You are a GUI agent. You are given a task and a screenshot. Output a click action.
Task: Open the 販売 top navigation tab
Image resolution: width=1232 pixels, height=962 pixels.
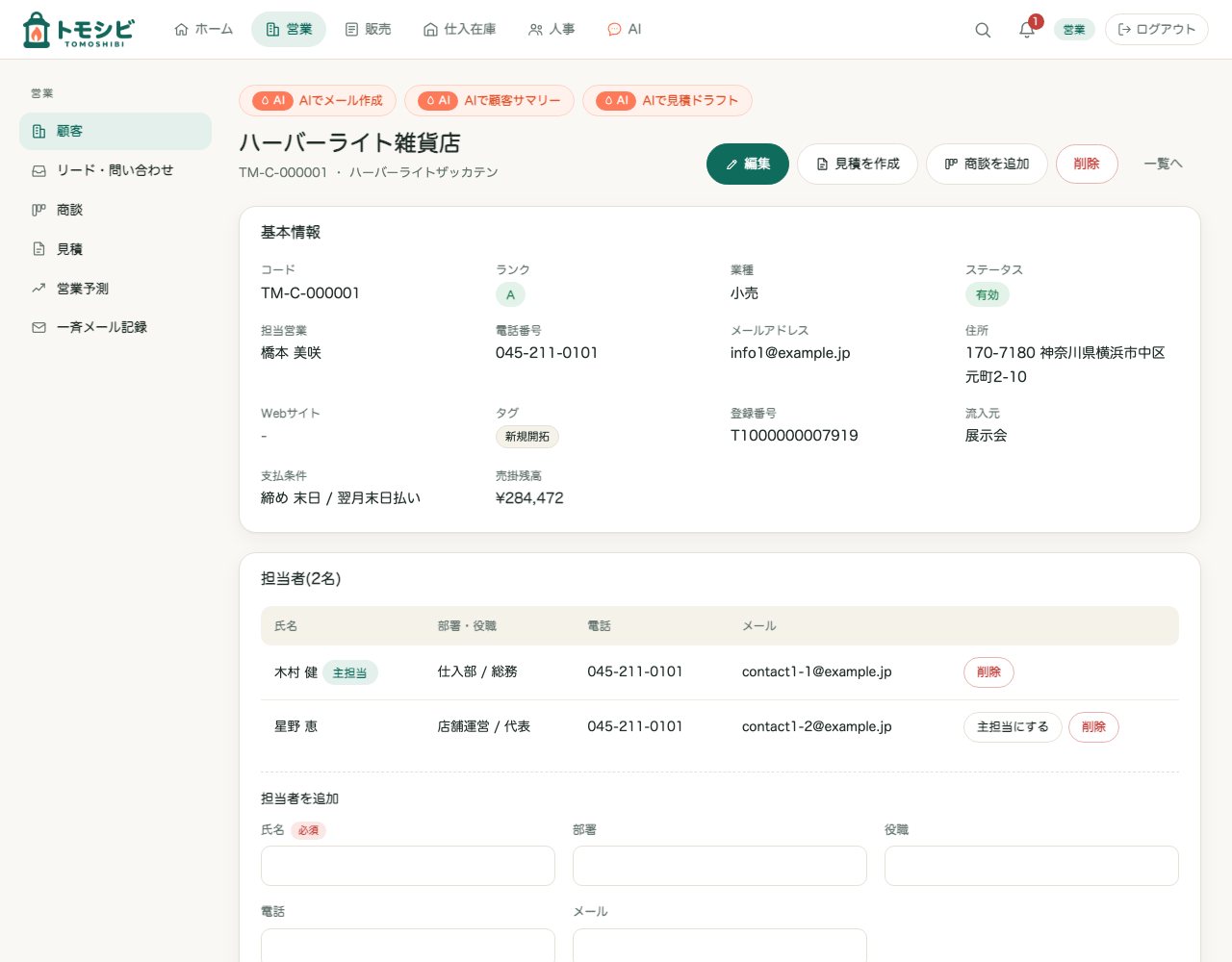[368, 30]
